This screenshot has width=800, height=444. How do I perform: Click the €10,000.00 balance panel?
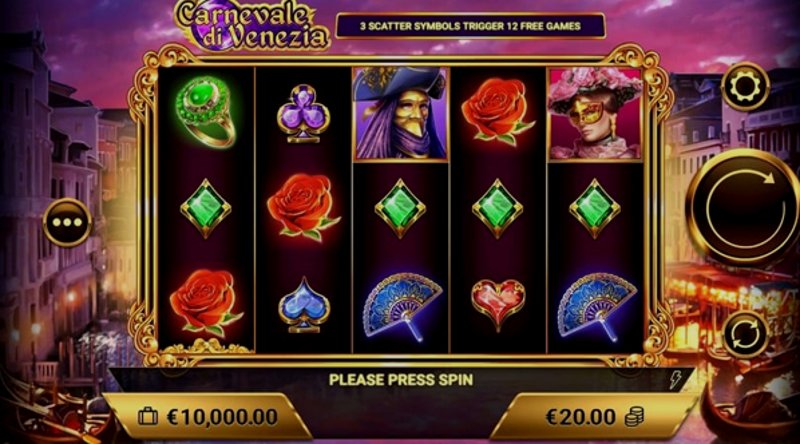point(208,417)
